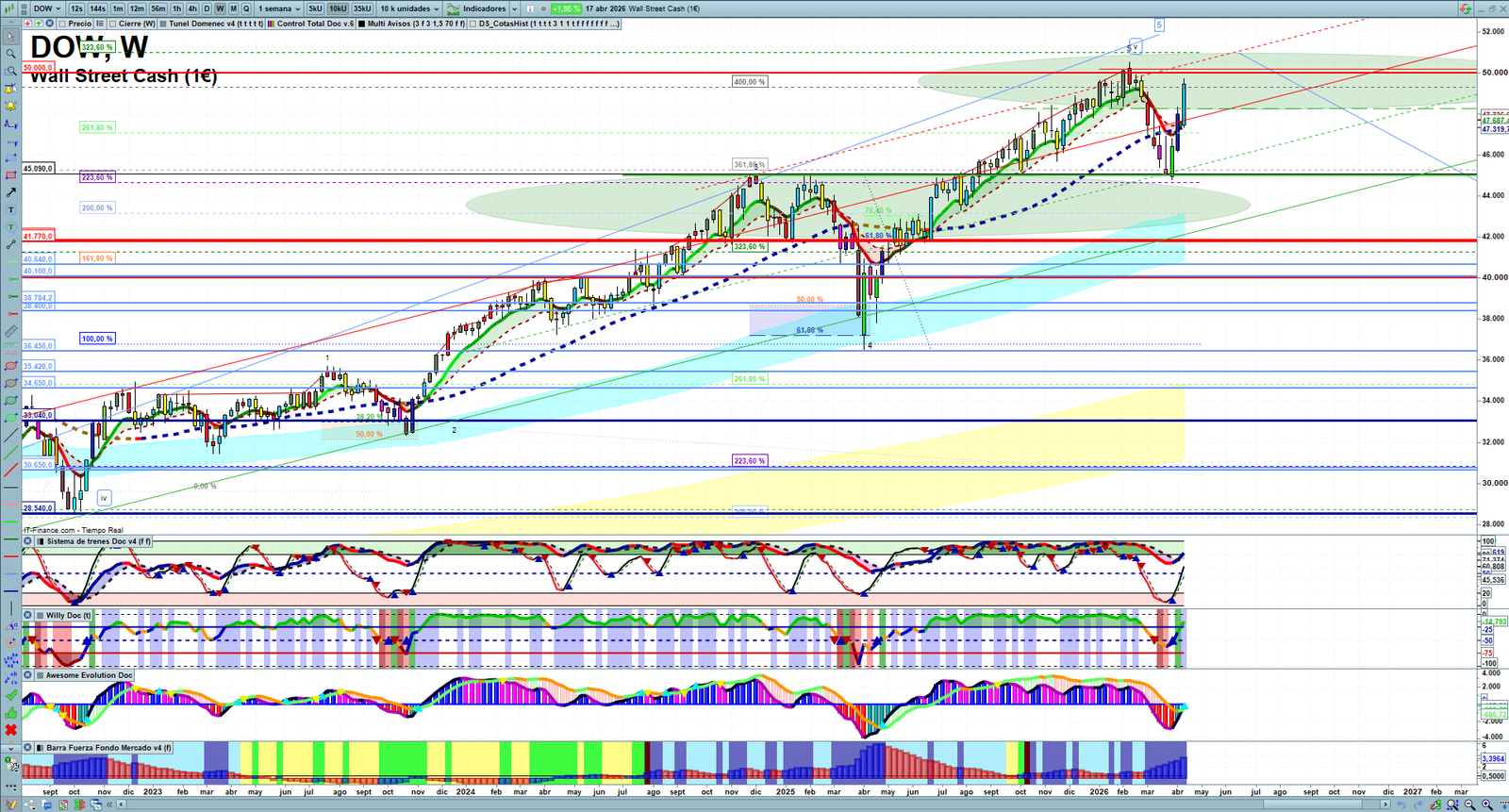This screenshot has width=1509, height=812.
Task: Select the red rectangle drawing tool
Action: [x=10, y=175]
